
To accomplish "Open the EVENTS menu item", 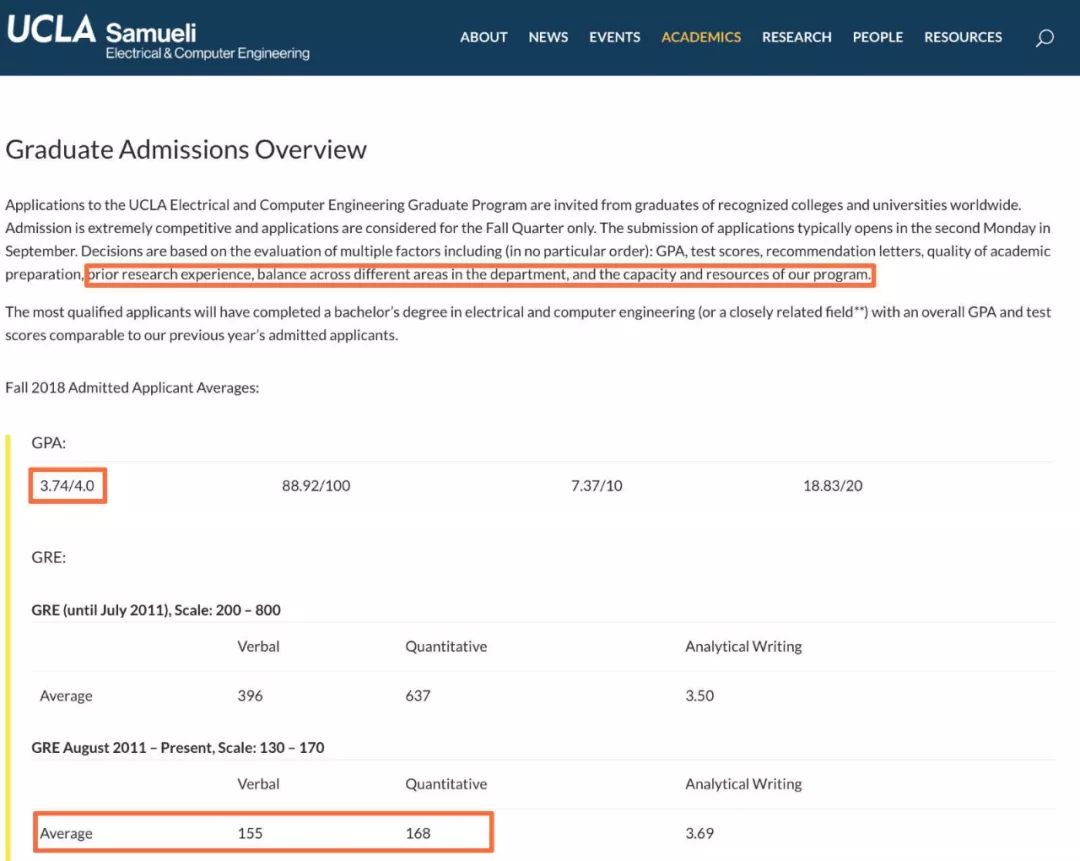I will pyautogui.click(x=614, y=37).
